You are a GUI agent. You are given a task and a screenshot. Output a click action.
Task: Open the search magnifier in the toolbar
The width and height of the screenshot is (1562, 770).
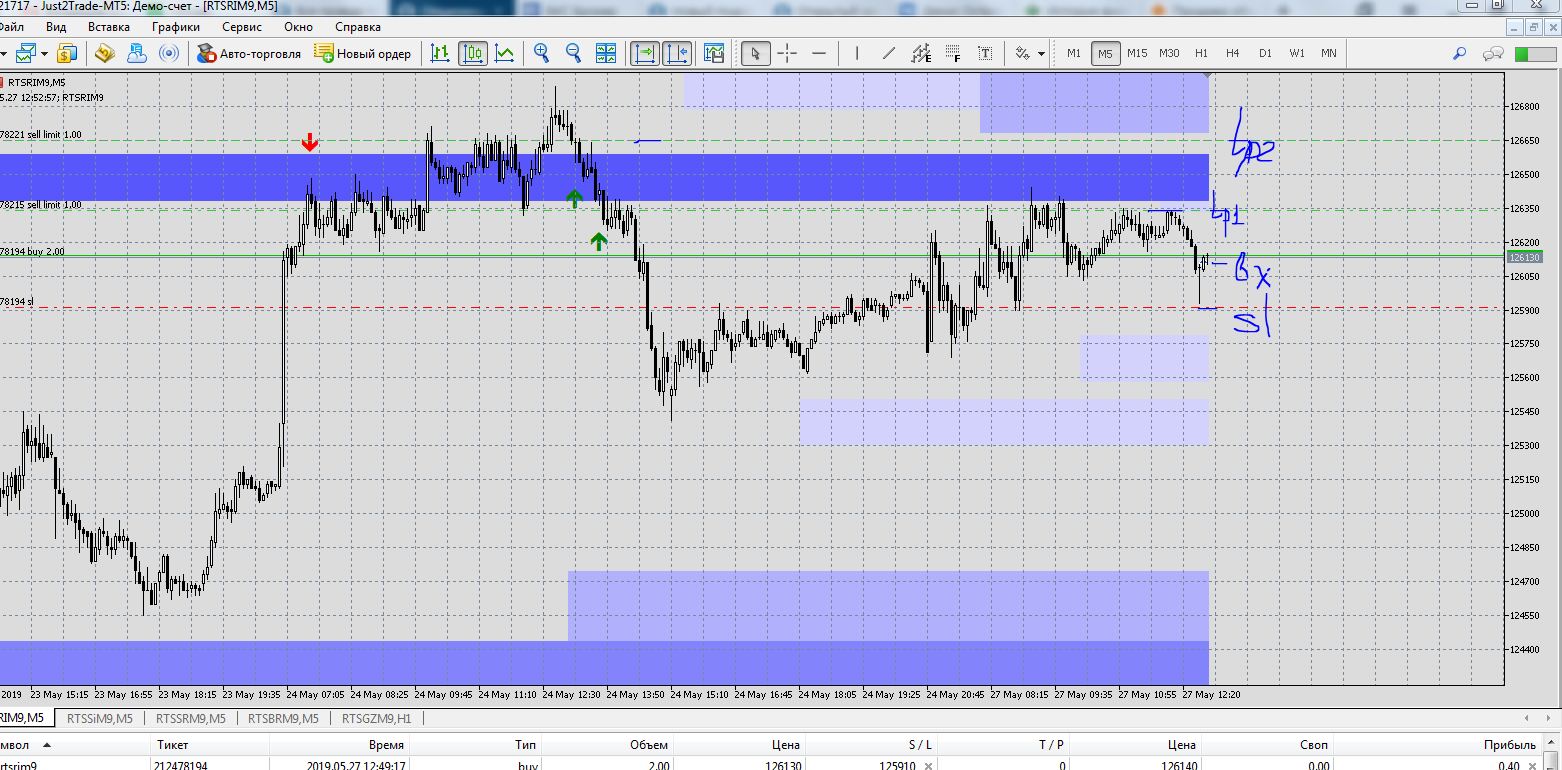1460,53
